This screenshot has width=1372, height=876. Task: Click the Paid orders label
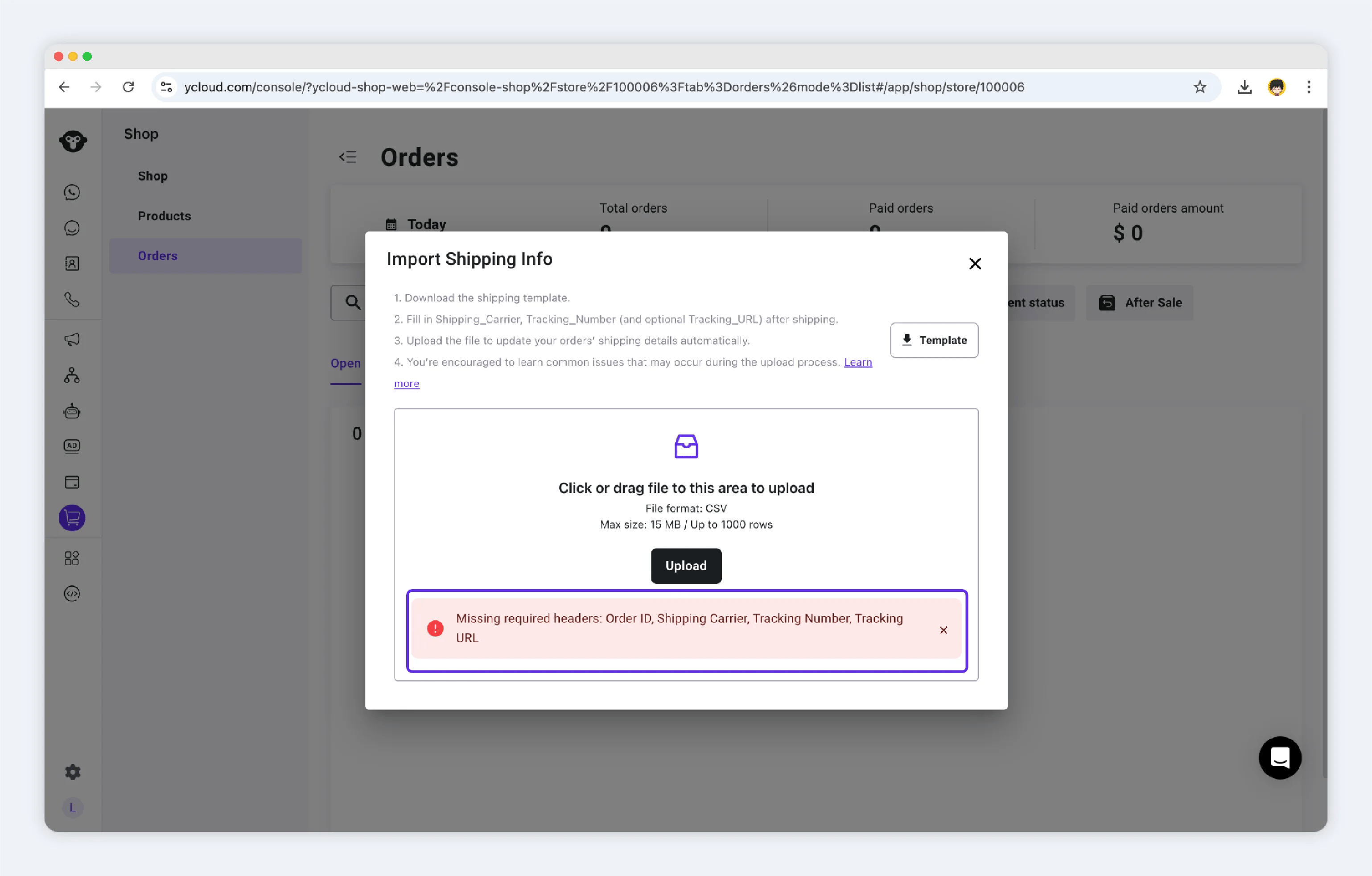(x=901, y=208)
